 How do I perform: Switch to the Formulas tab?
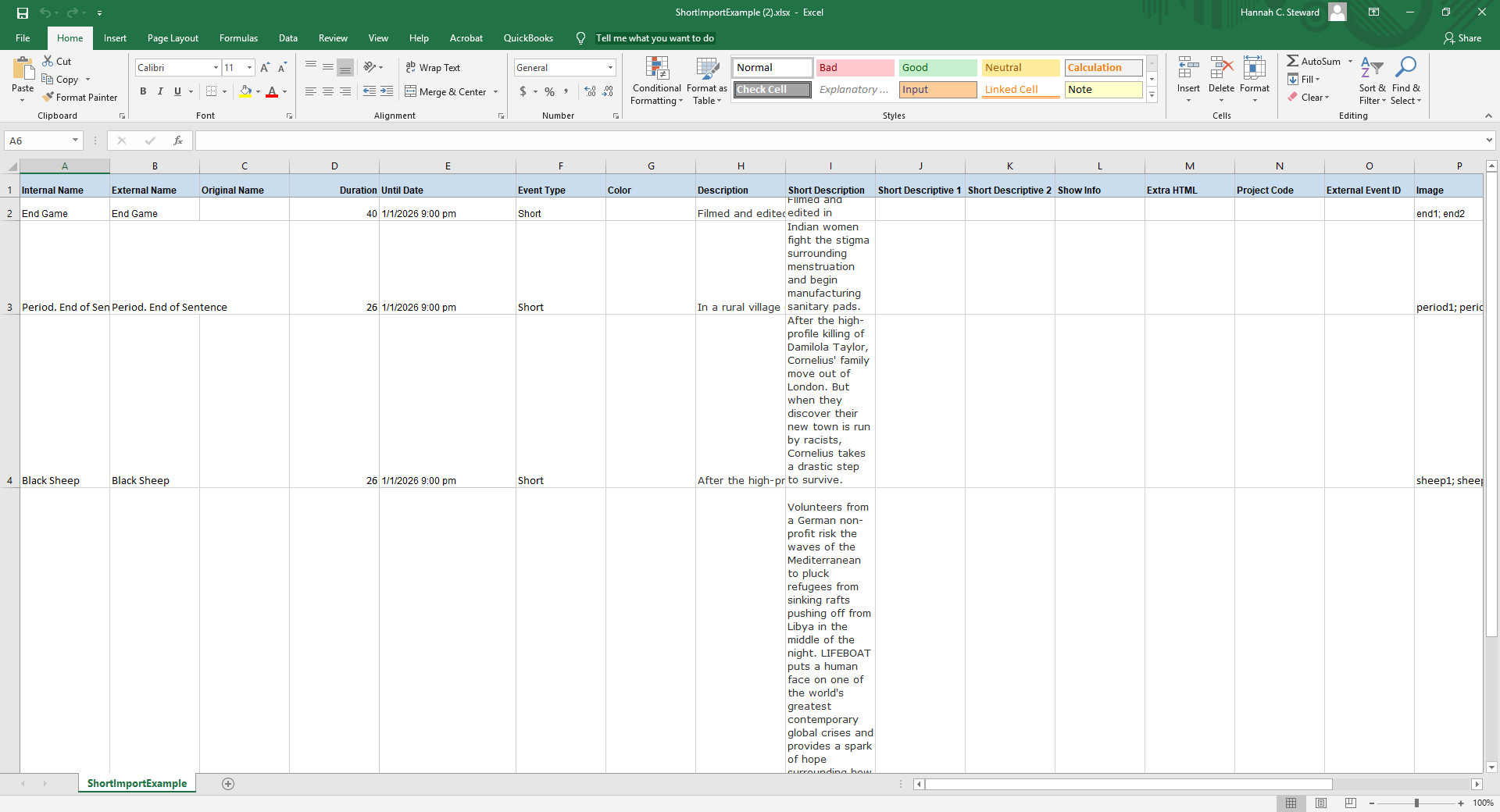coord(238,38)
